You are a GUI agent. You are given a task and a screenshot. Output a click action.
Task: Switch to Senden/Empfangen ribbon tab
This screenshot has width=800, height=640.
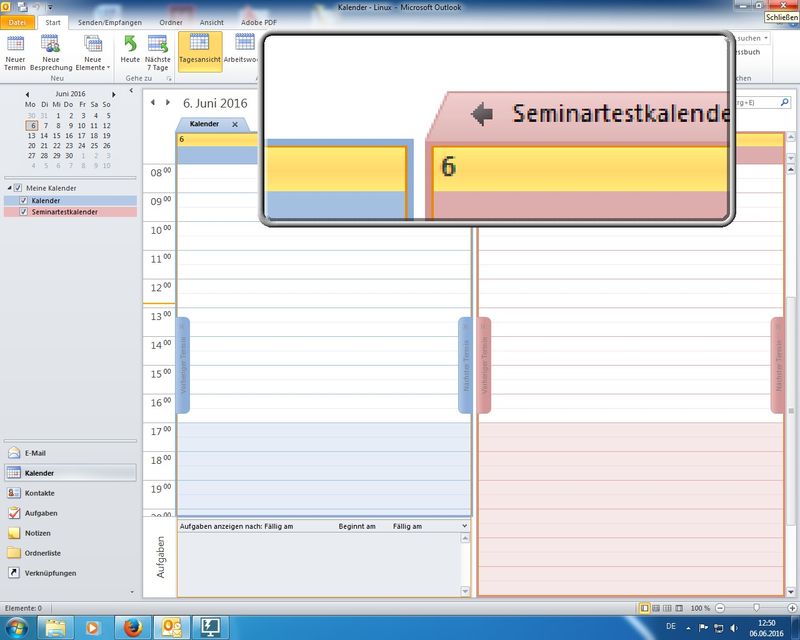(110, 22)
